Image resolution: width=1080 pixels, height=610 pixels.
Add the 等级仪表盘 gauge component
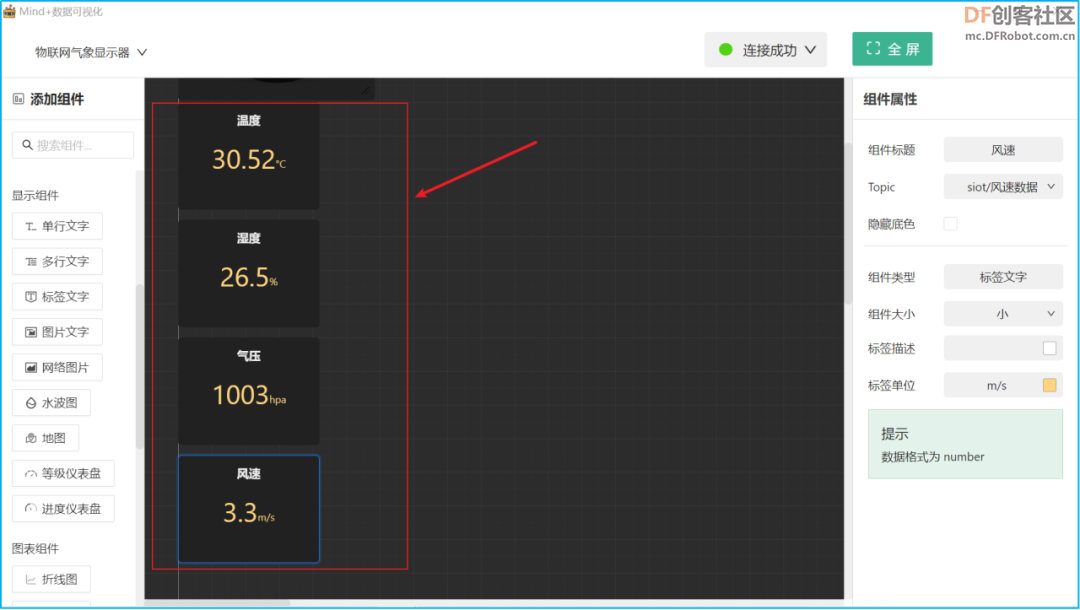(x=63, y=474)
